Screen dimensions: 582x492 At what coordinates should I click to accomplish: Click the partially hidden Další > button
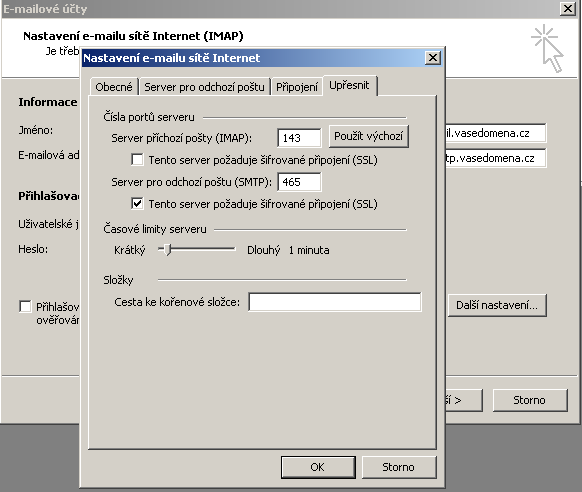[x=464, y=400]
